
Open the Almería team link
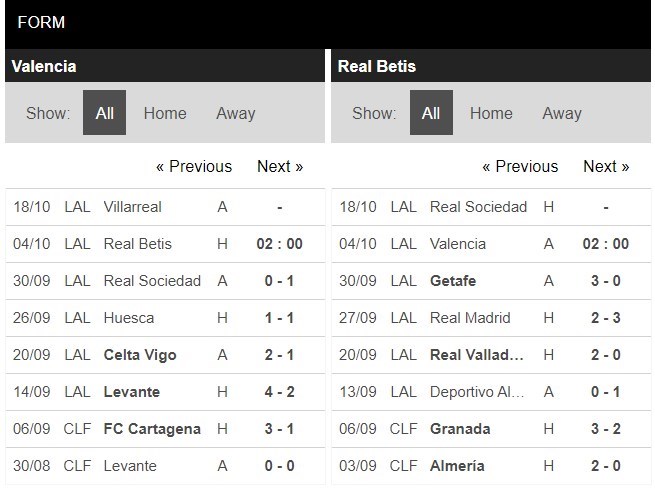[x=457, y=466]
